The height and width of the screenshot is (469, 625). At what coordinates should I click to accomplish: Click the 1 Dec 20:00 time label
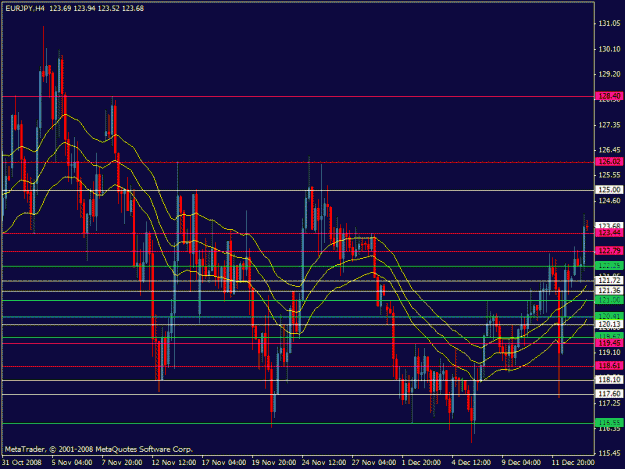point(421,462)
